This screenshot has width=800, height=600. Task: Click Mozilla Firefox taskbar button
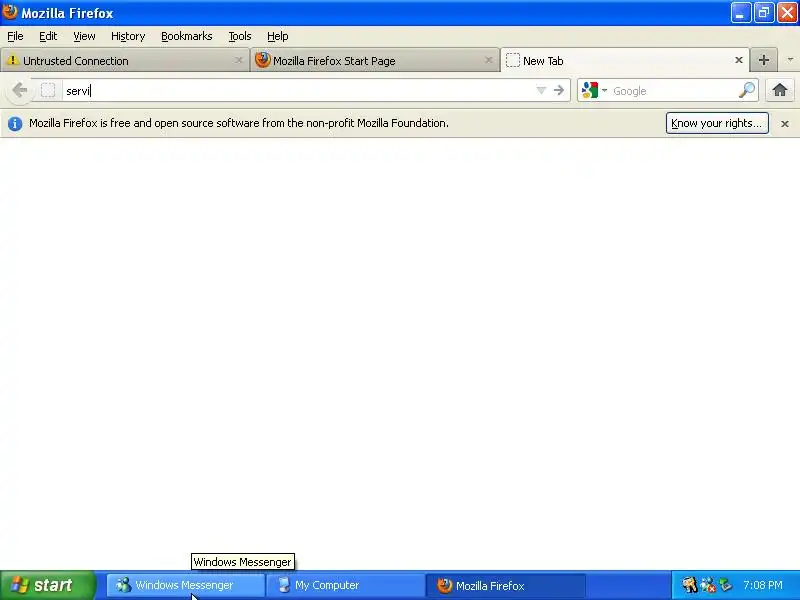[x=506, y=585]
